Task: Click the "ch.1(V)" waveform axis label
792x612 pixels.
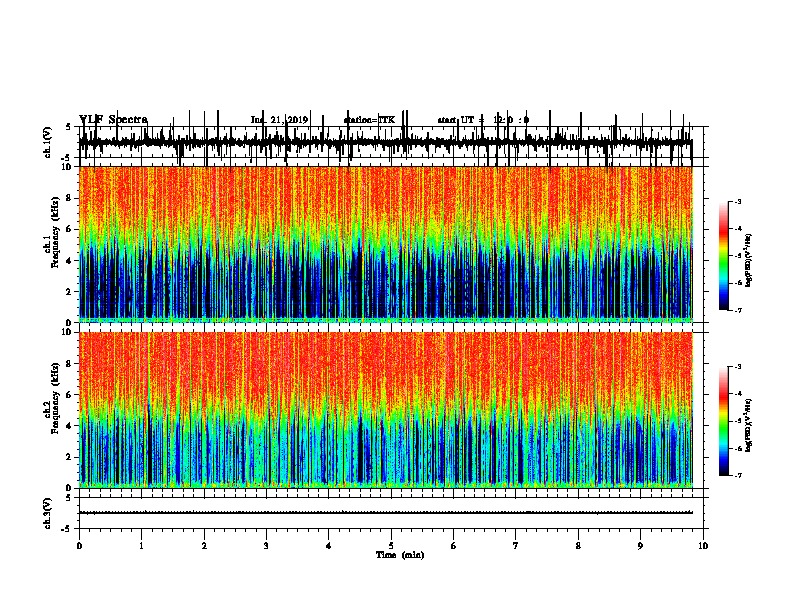Action: (x=47, y=142)
